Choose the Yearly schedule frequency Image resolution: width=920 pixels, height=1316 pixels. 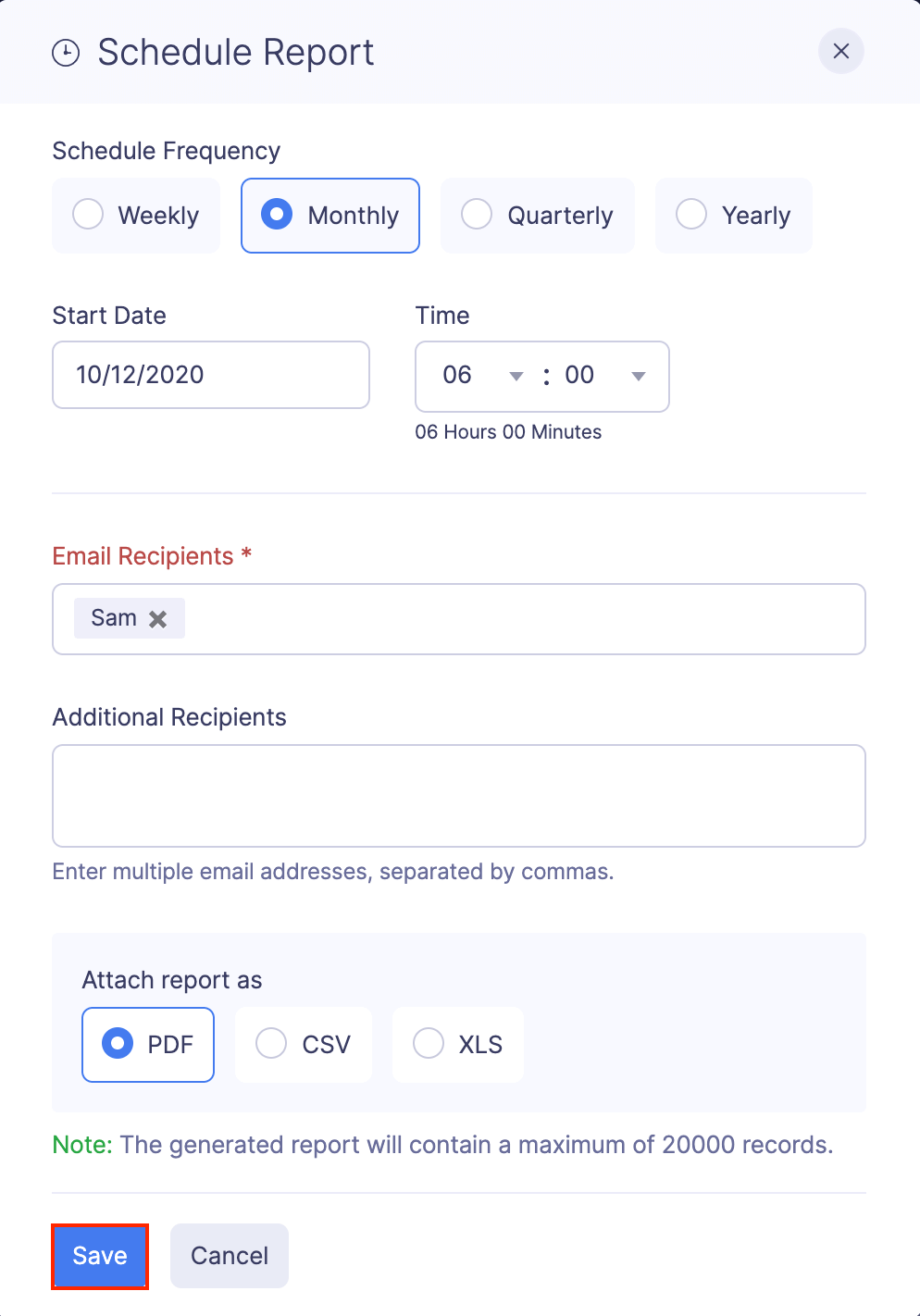click(x=733, y=216)
